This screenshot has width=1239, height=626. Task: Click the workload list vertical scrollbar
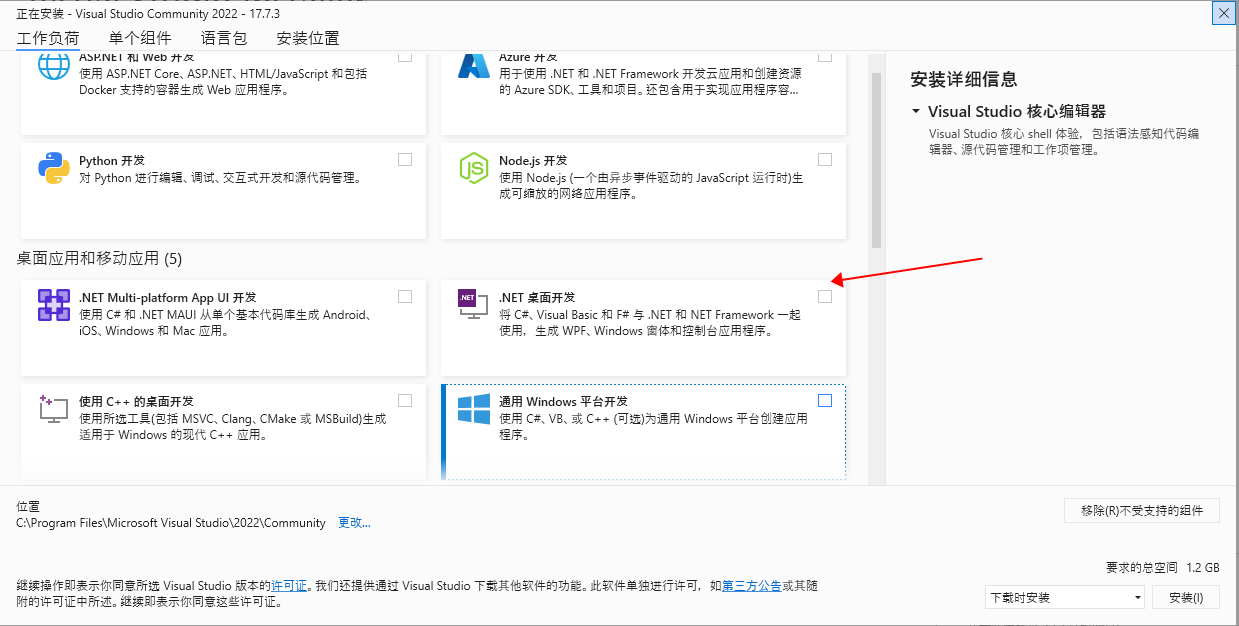(x=876, y=160)
